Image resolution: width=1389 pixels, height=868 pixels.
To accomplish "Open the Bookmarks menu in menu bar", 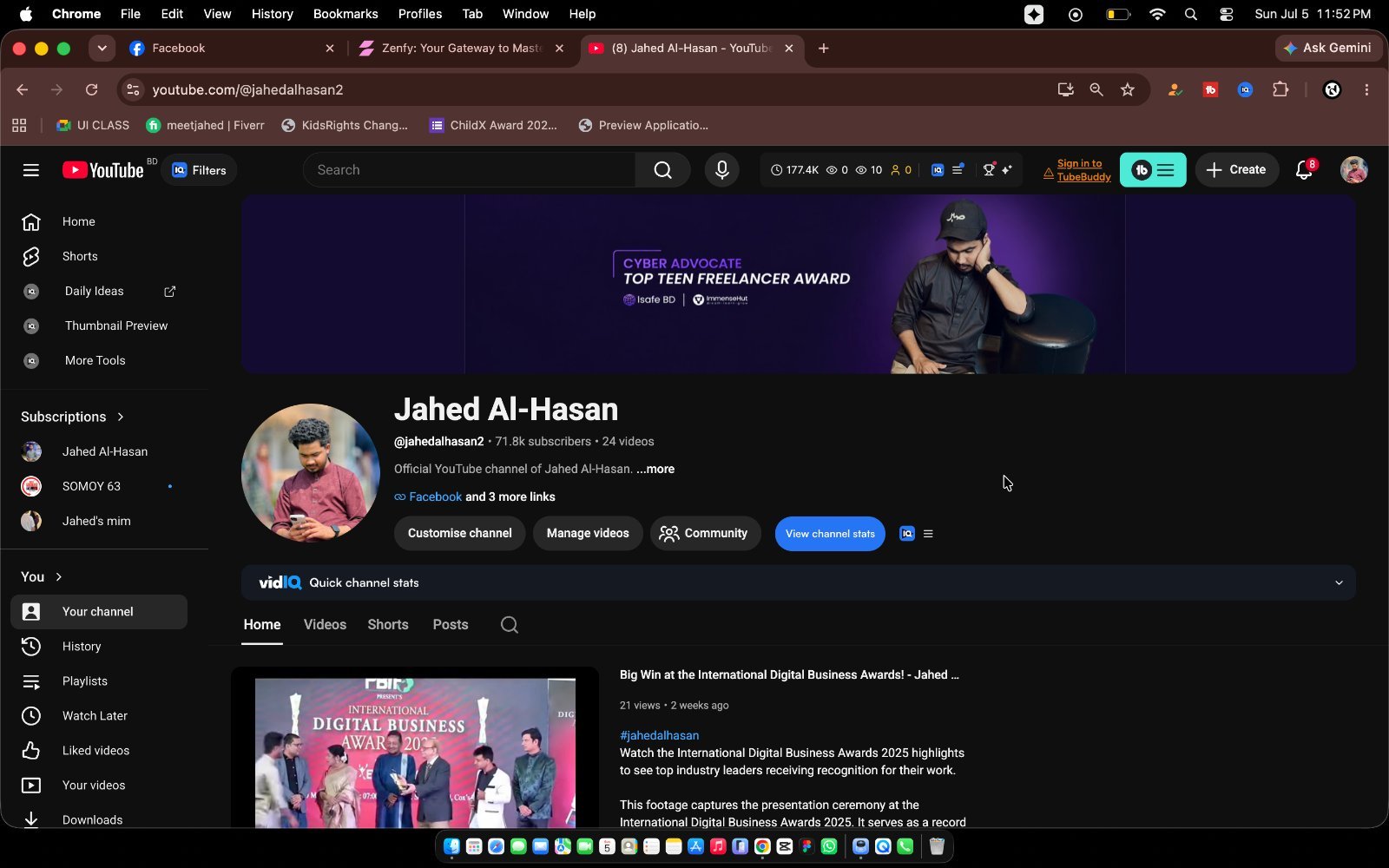I will 346,14.
